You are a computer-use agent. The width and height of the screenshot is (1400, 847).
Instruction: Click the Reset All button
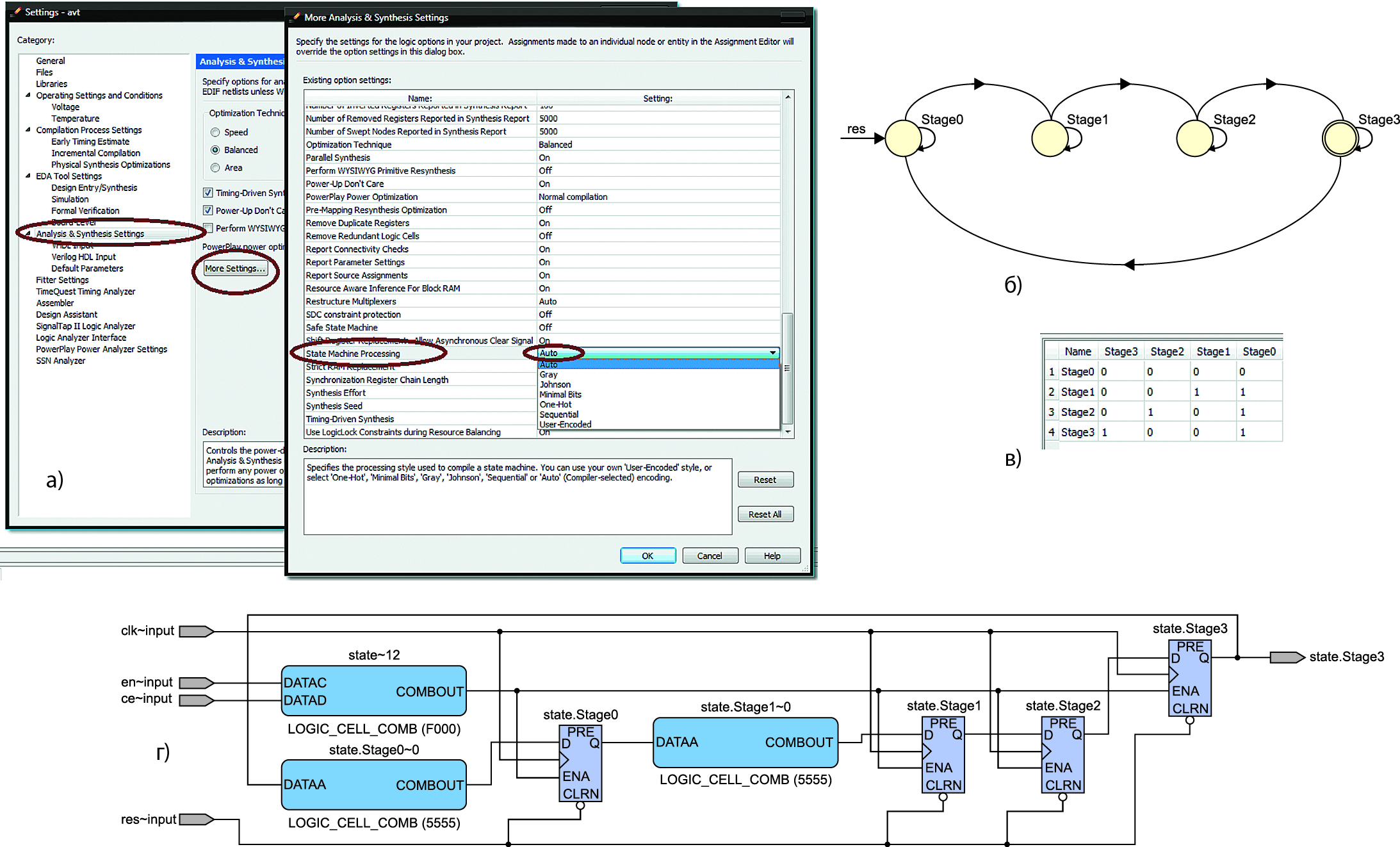pos(765,514)
